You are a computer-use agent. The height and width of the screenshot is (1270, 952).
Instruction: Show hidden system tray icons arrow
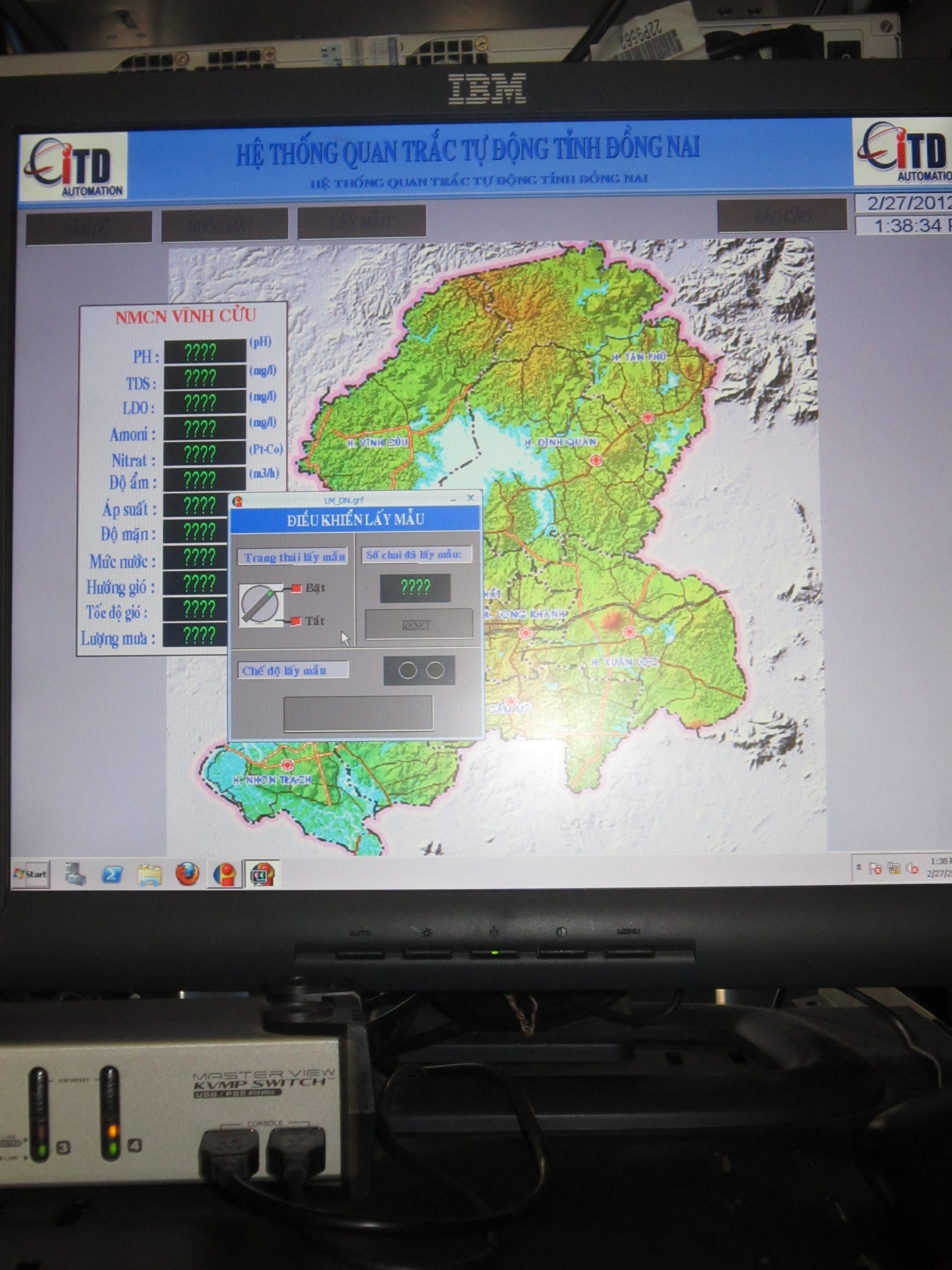click(x=859, y=868)
